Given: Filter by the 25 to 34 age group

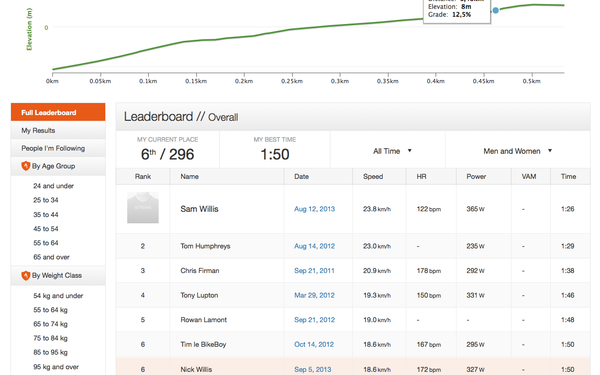Looking at the screenshot, I should click(x=46, y=200).
